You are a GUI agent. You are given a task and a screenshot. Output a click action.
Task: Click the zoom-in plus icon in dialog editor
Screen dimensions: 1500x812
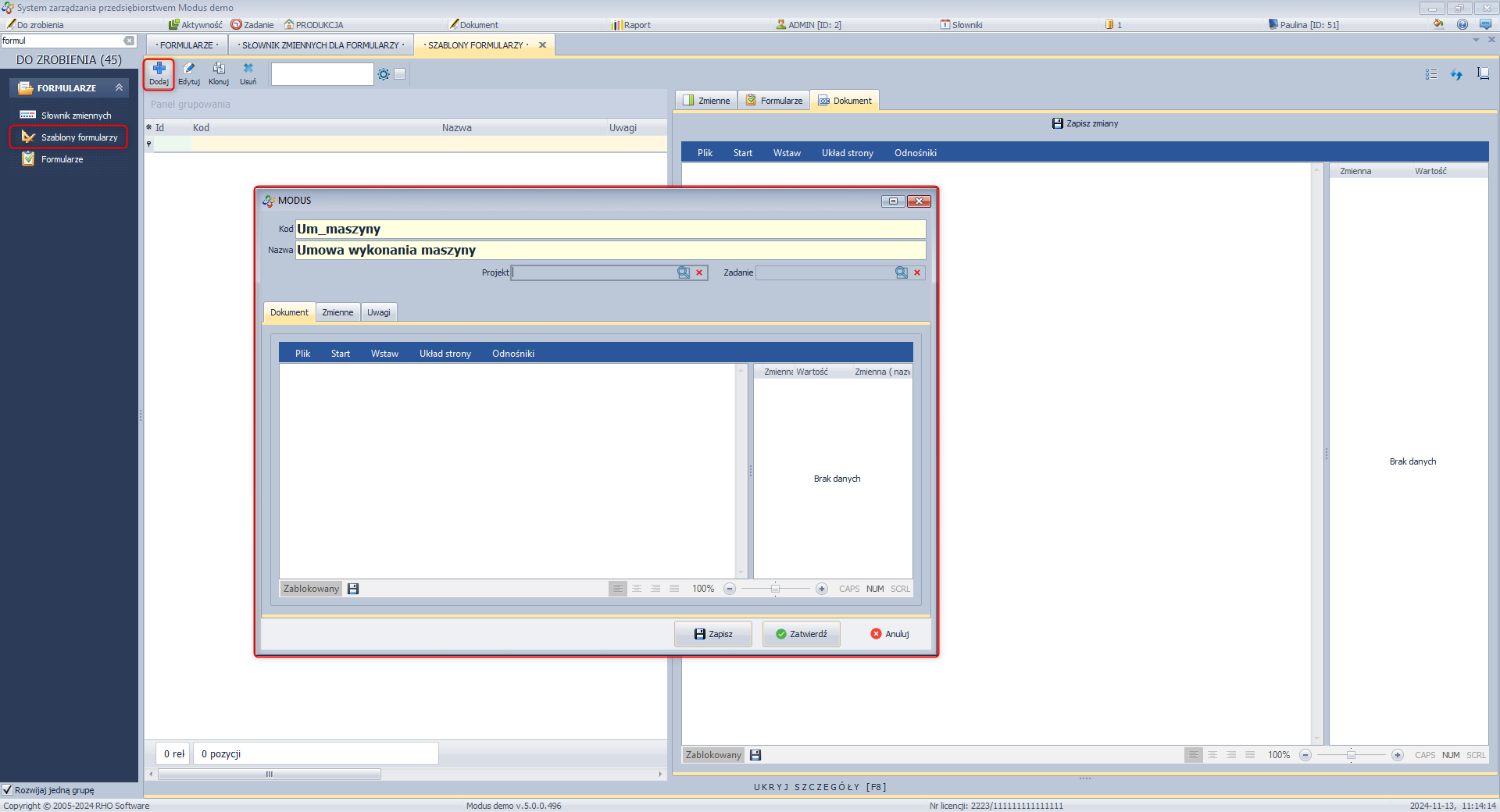pyautogui.click(x=822, y=589)
